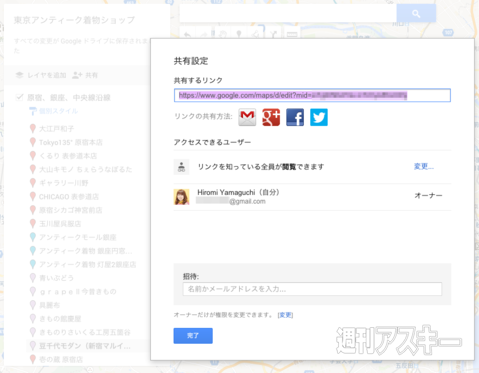The height and width of the screenshot is (373, 479).
Task: Select くるり 表参道本店 list entry
Action: coord(68,156)
